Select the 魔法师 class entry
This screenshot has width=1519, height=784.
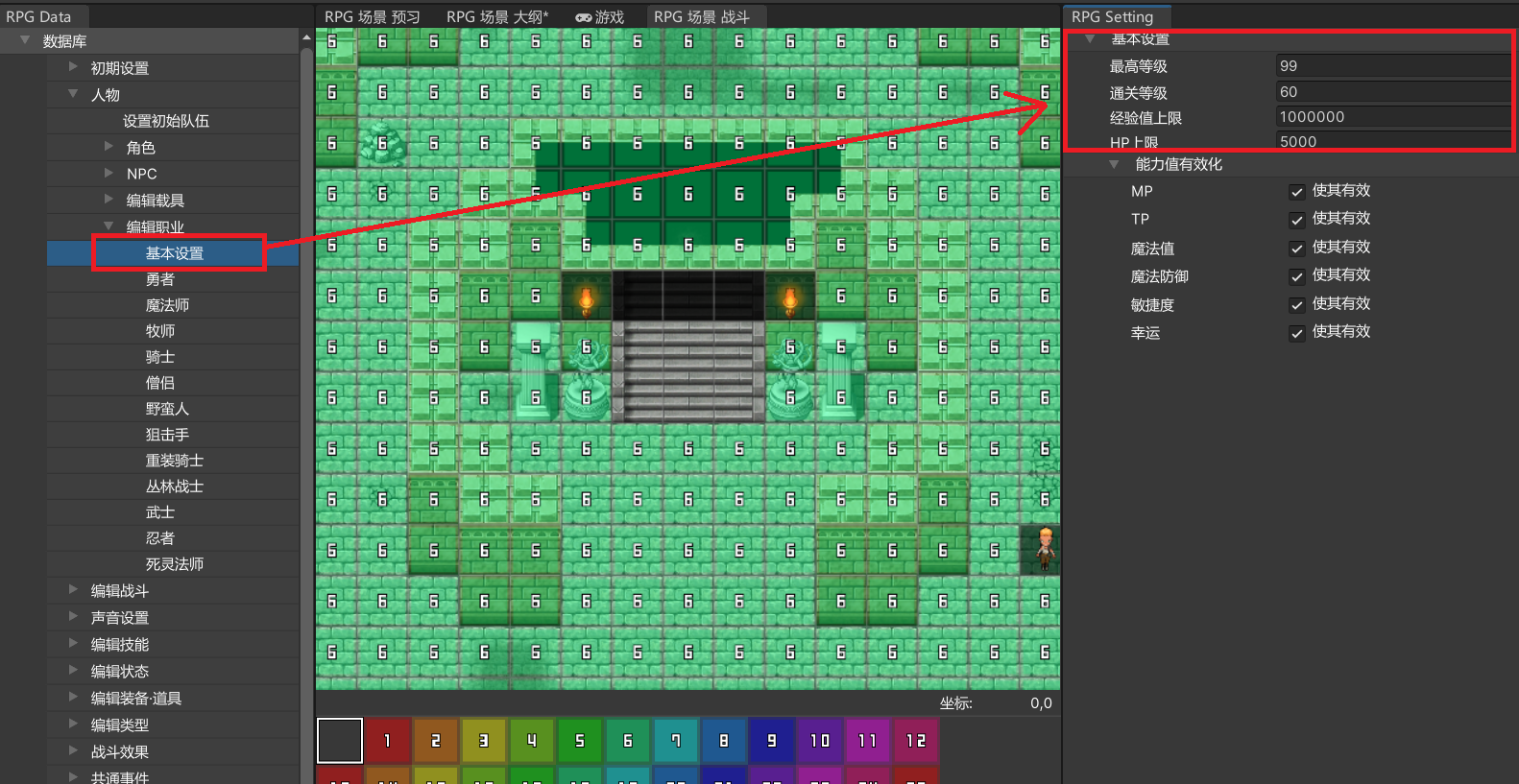pos(167,305)
